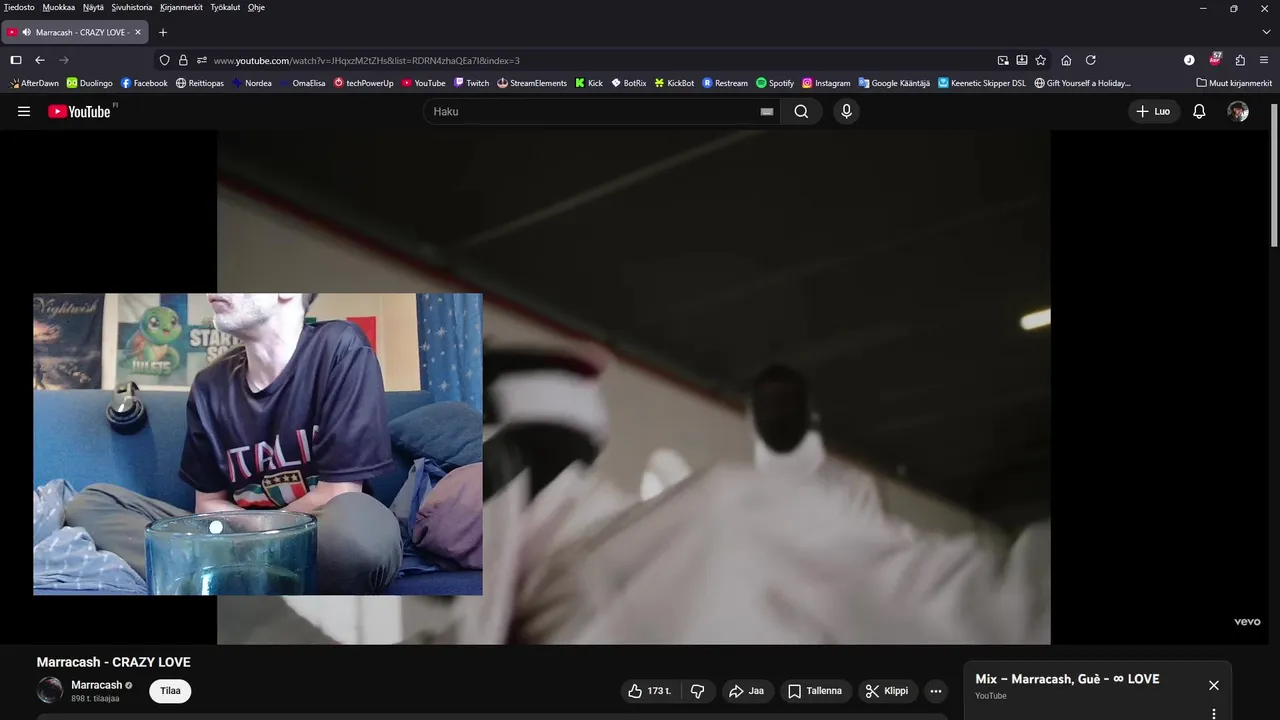Open the Kirjanmerkit menu

tap(181, 7)
